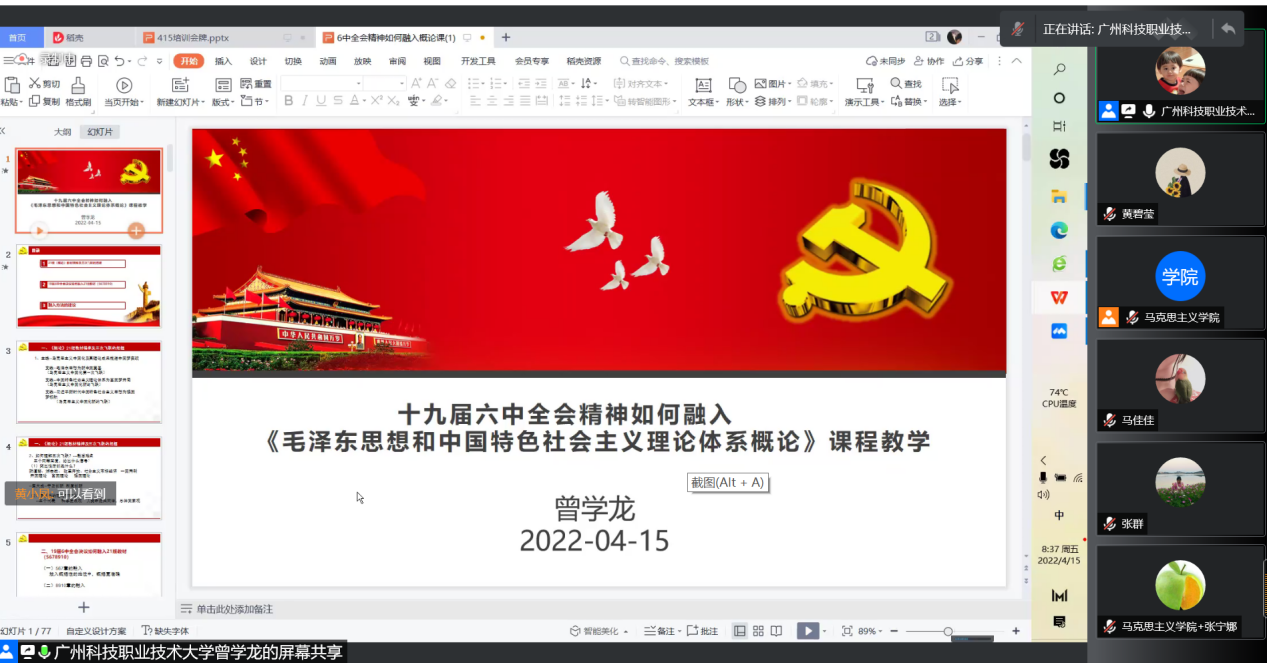The image size is (1267, 663).
Task: Switch to Slide Sorter view icon
Action: coord(758,631)
